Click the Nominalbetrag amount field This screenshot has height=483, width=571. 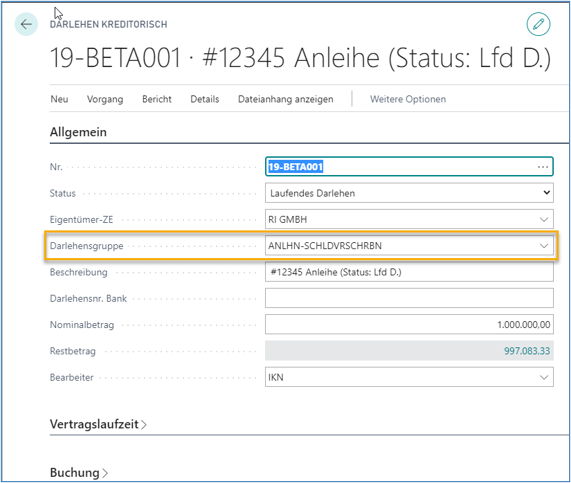pyautogui.click(x=409, y=324)
